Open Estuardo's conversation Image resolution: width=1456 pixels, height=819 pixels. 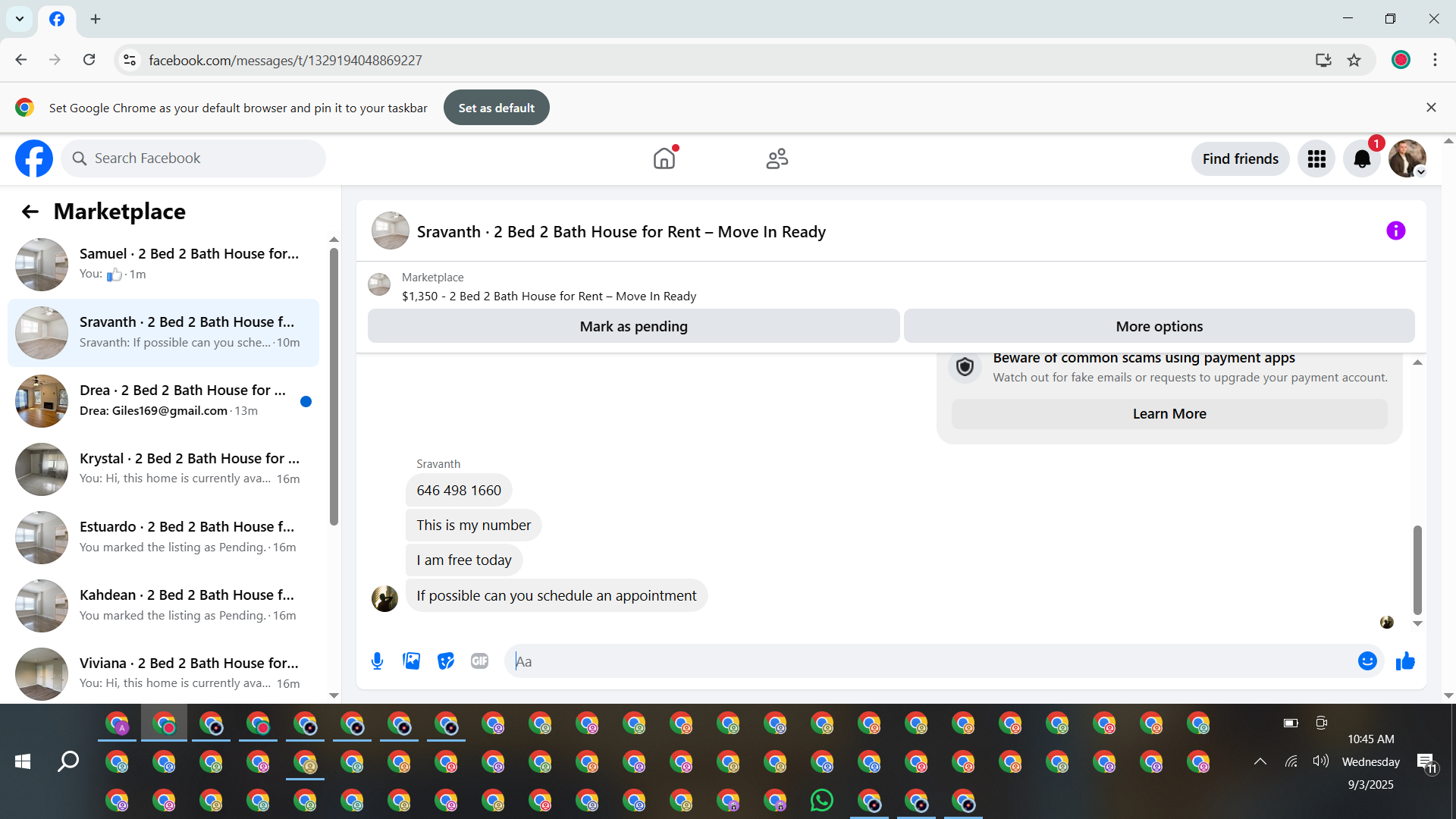click(x=164, y=538)
